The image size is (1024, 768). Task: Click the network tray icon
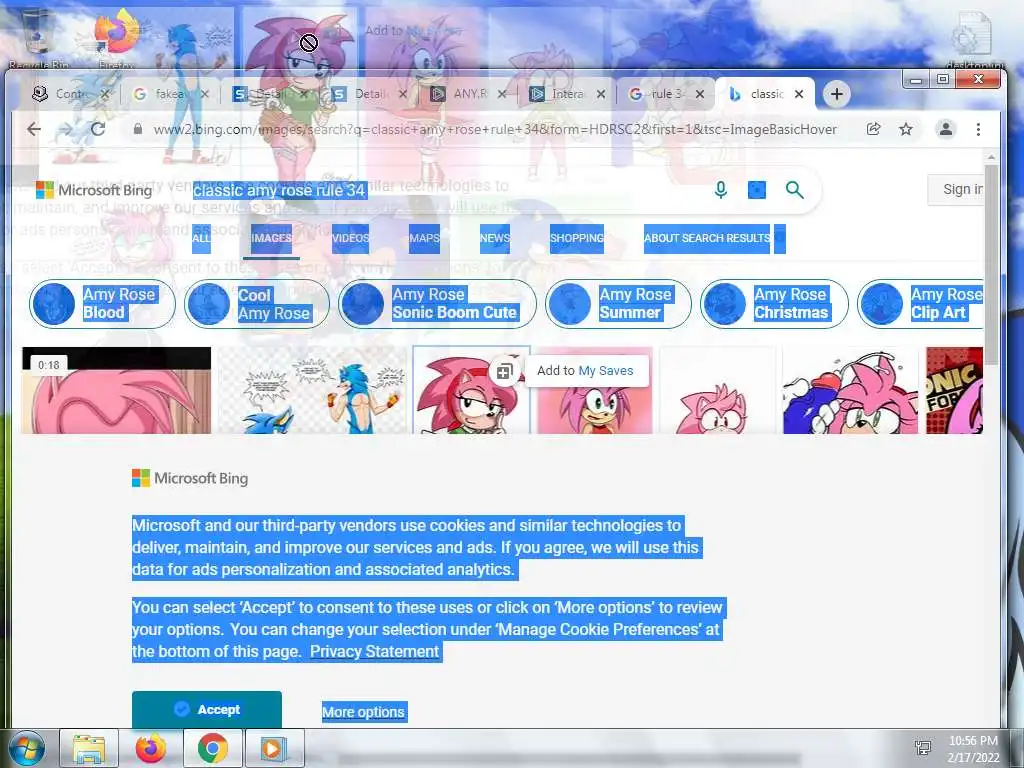(x=923, y=748)
